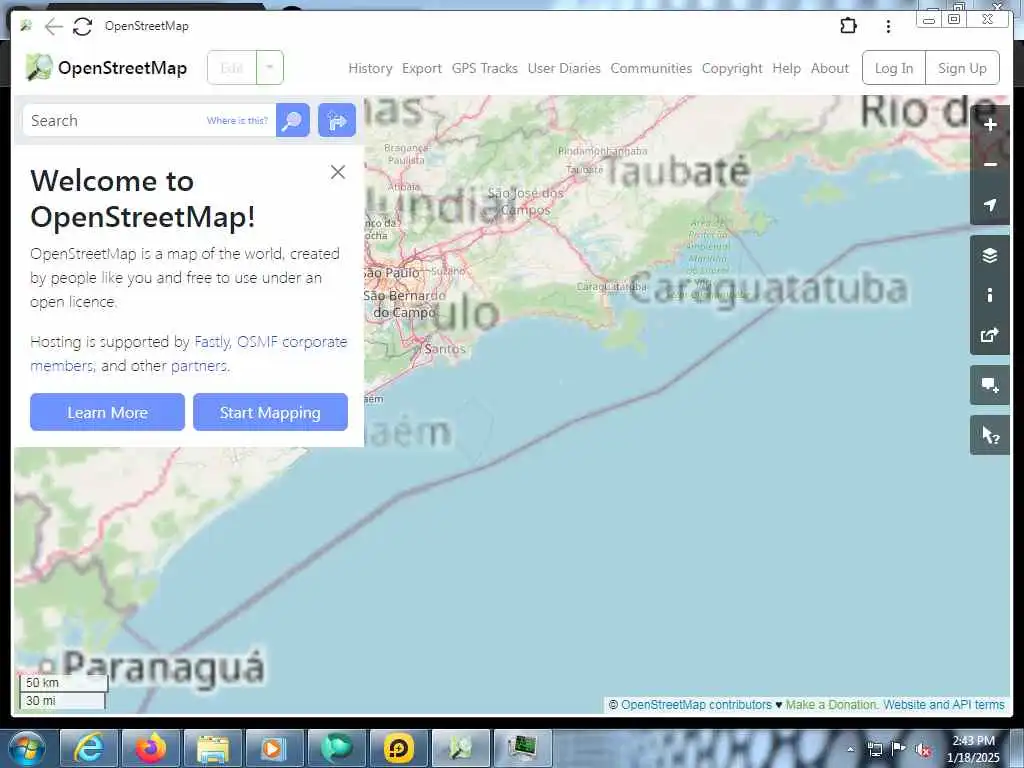
Task: Open Firefox from the taskbar
Action: tap(150, 748)
